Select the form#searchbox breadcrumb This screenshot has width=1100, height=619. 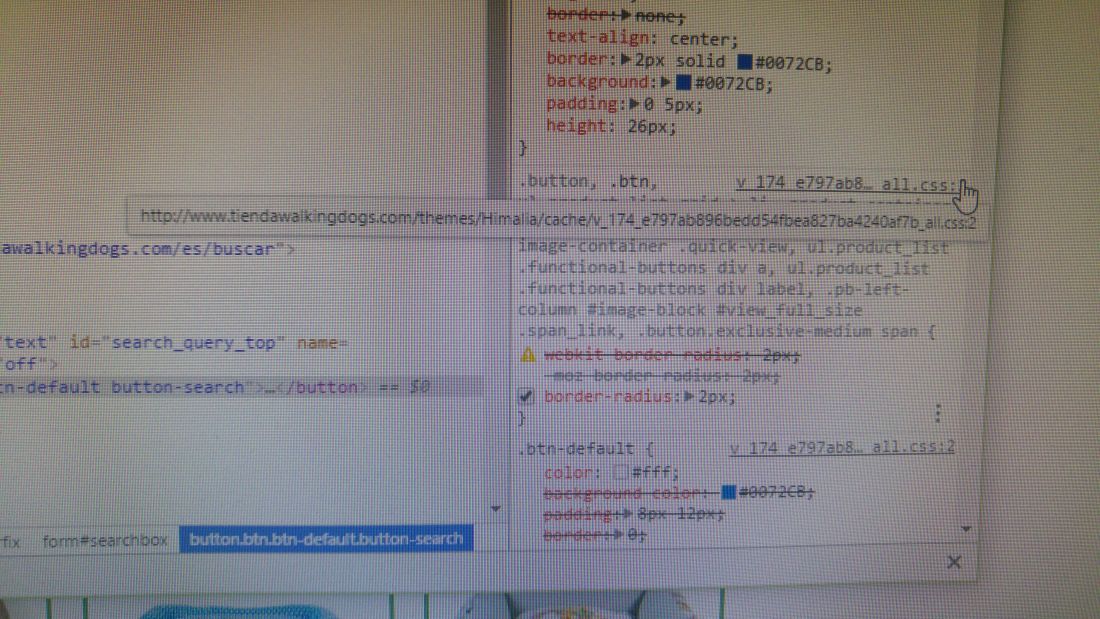click(x=105, y=541)
